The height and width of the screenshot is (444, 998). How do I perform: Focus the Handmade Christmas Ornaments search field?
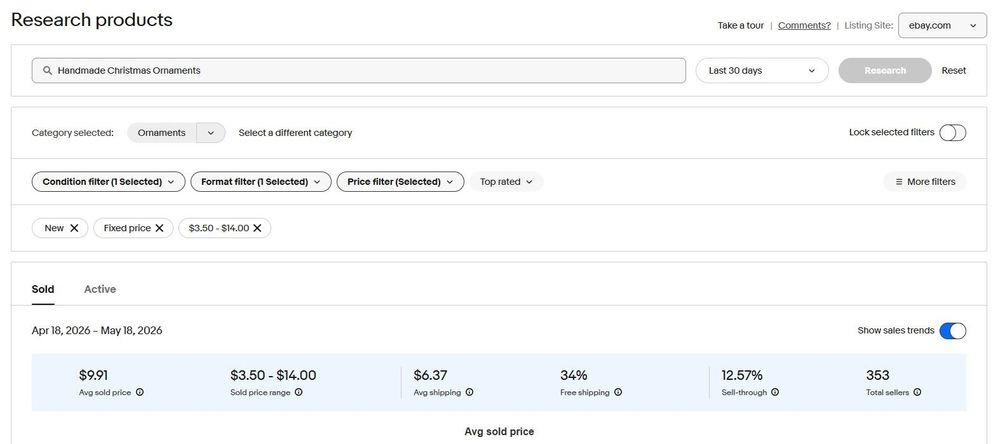[359, 71]
